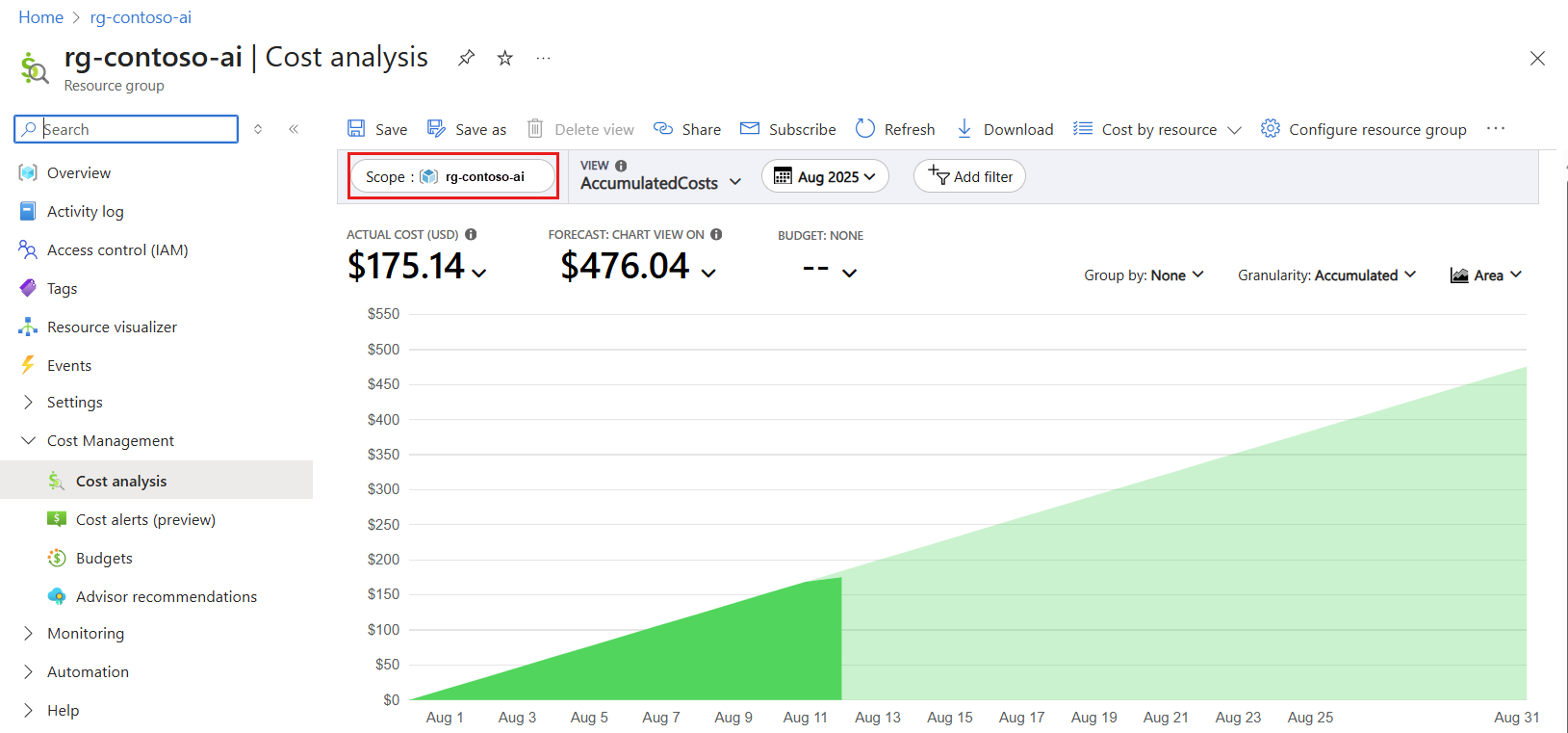Open Configure resource group settings
The image size is (1568, 733).
pos(1364,129)
